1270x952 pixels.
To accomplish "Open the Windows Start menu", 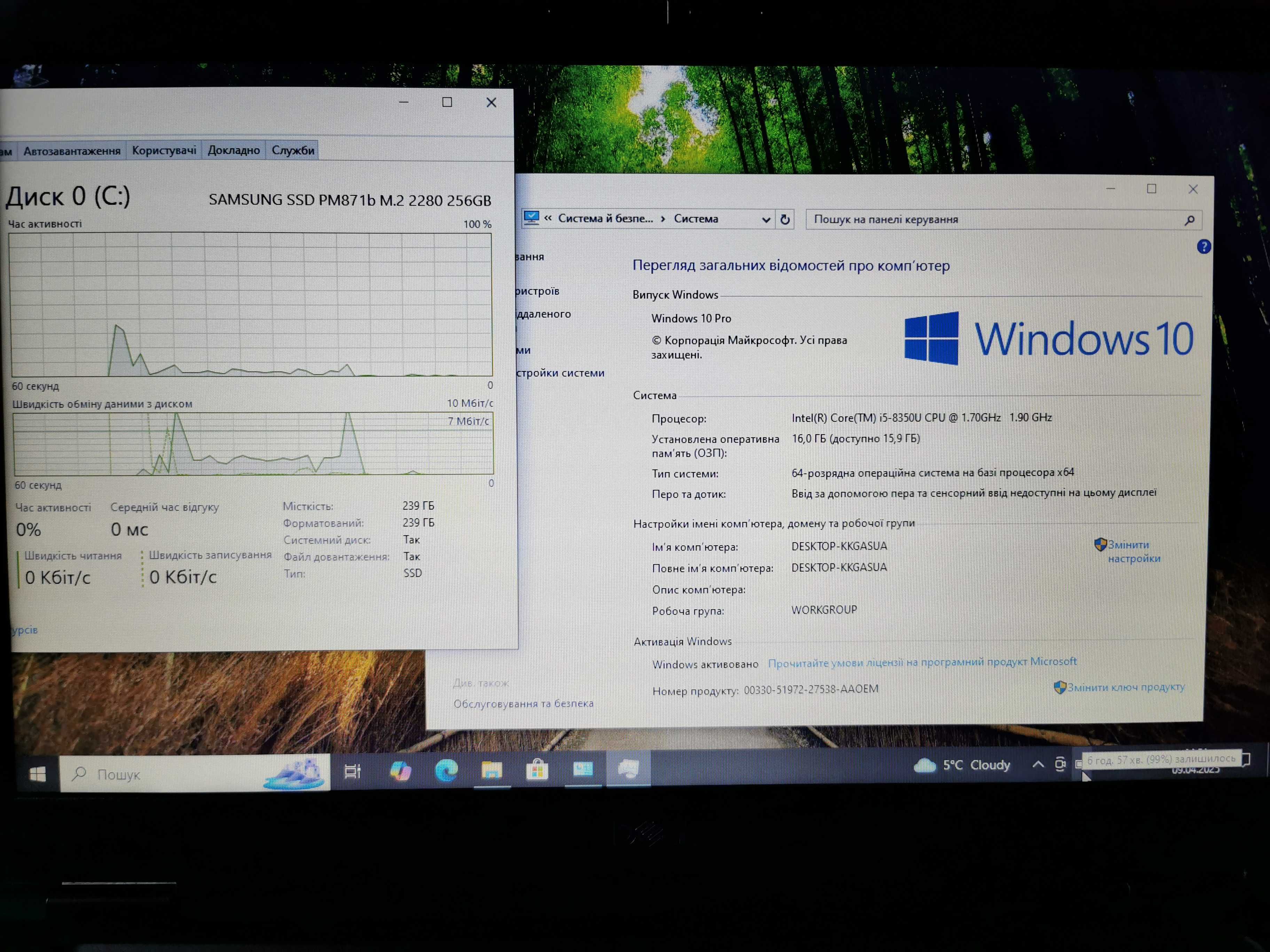I will pyautogui.click(x=38, y=774).
